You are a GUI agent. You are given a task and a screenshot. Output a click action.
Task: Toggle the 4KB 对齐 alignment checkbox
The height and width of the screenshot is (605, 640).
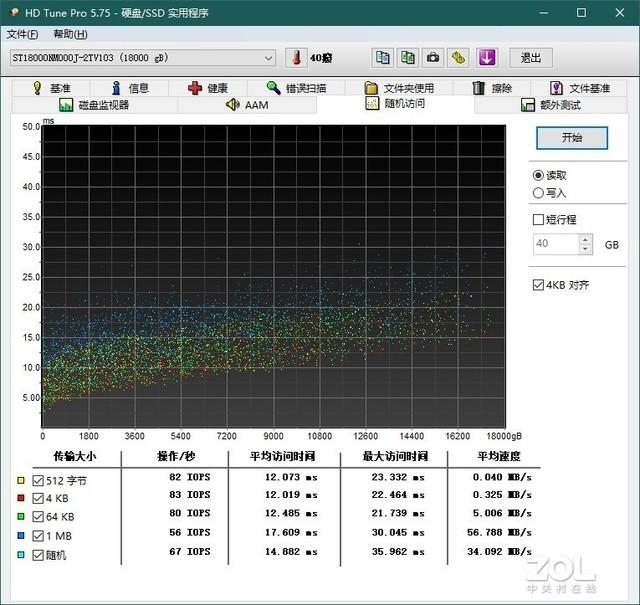(x=538, y=285)
